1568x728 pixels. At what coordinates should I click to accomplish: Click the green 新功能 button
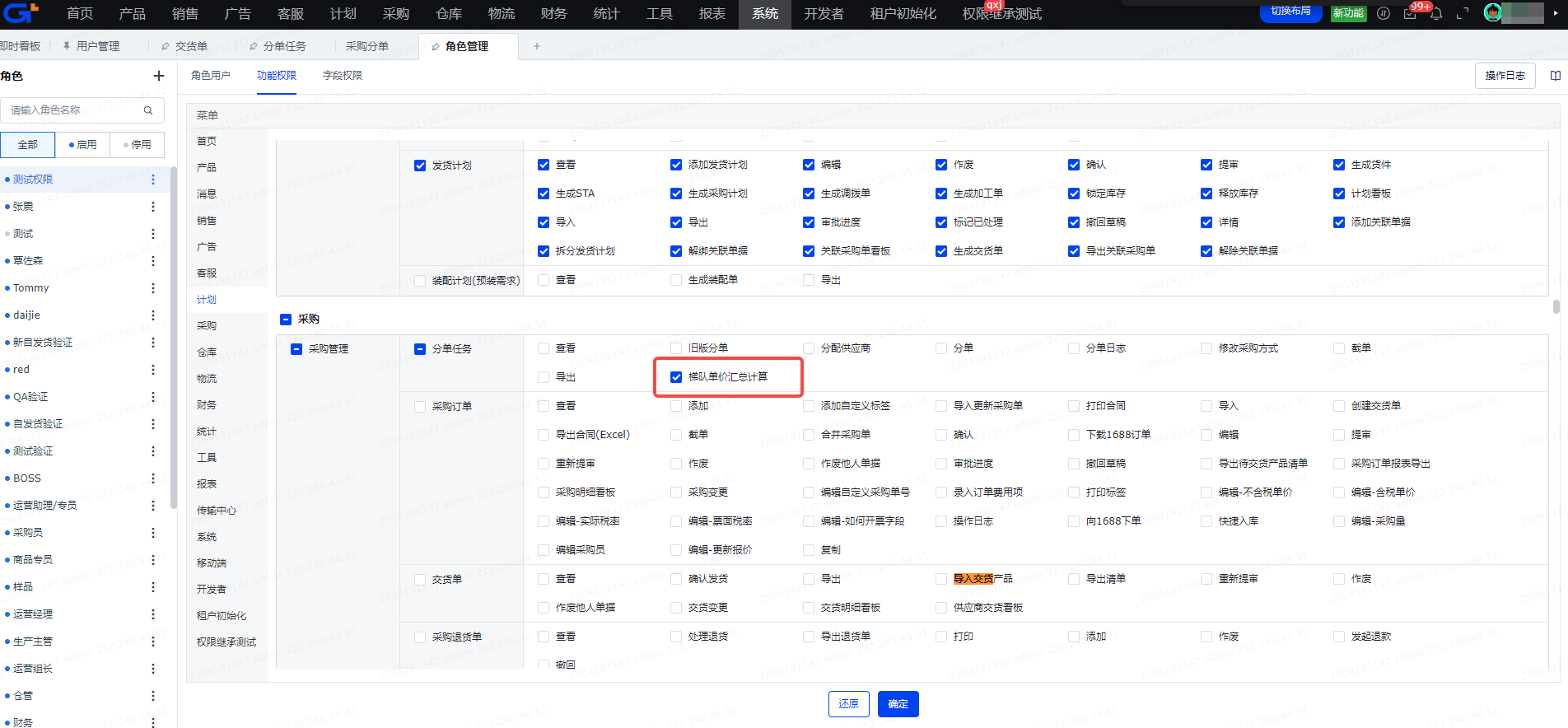coord(1349,13)
